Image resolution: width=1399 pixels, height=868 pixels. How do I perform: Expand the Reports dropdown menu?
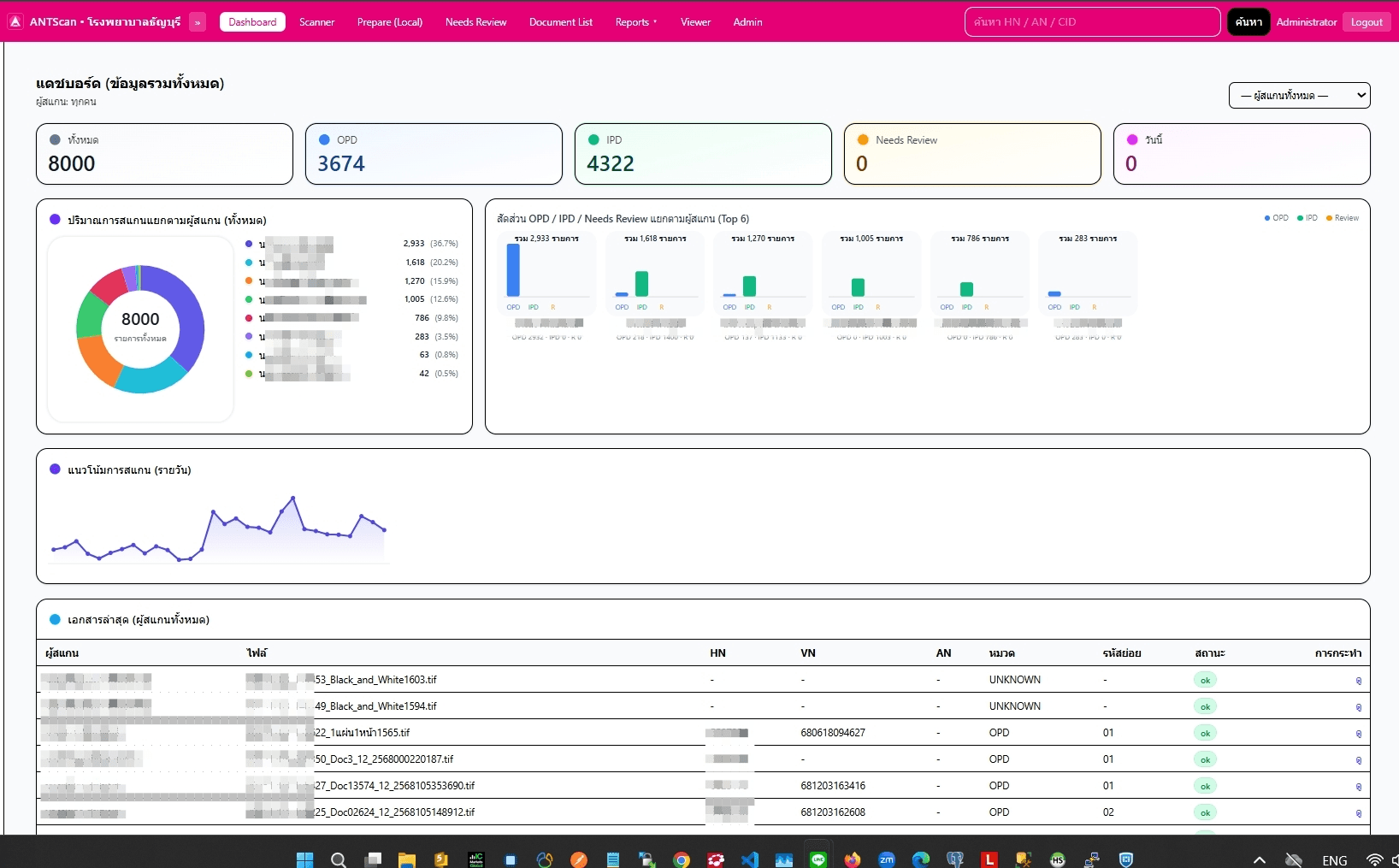[x=635, y=22]
